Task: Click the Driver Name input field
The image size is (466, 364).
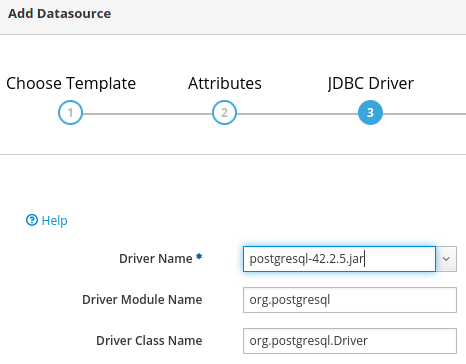Action: pyautogui.click(x=339, y=259)
